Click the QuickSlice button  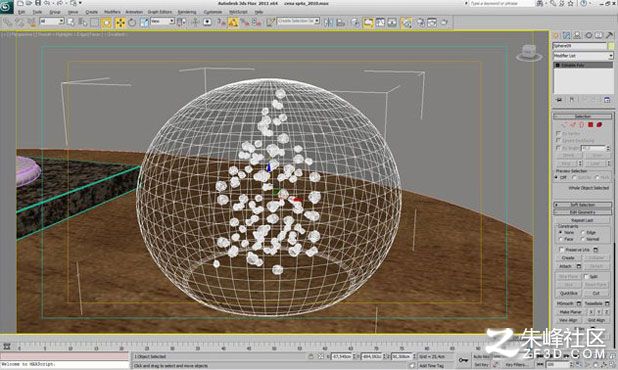click(x=568, y=293)
